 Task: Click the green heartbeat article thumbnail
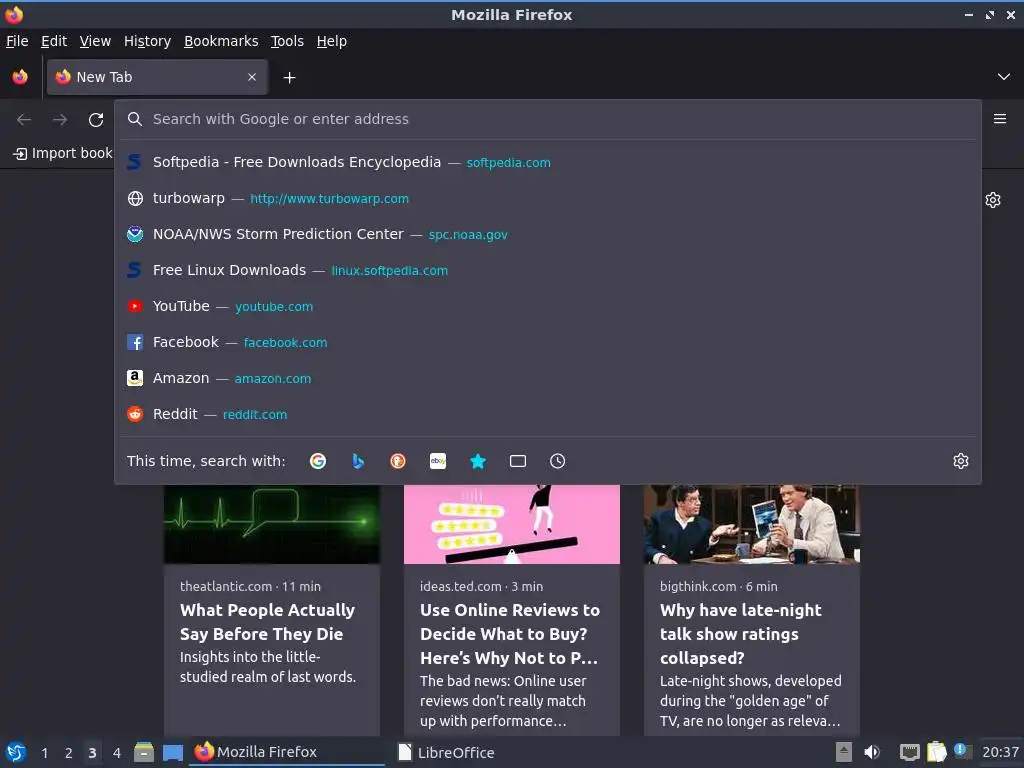pos(272,524)
